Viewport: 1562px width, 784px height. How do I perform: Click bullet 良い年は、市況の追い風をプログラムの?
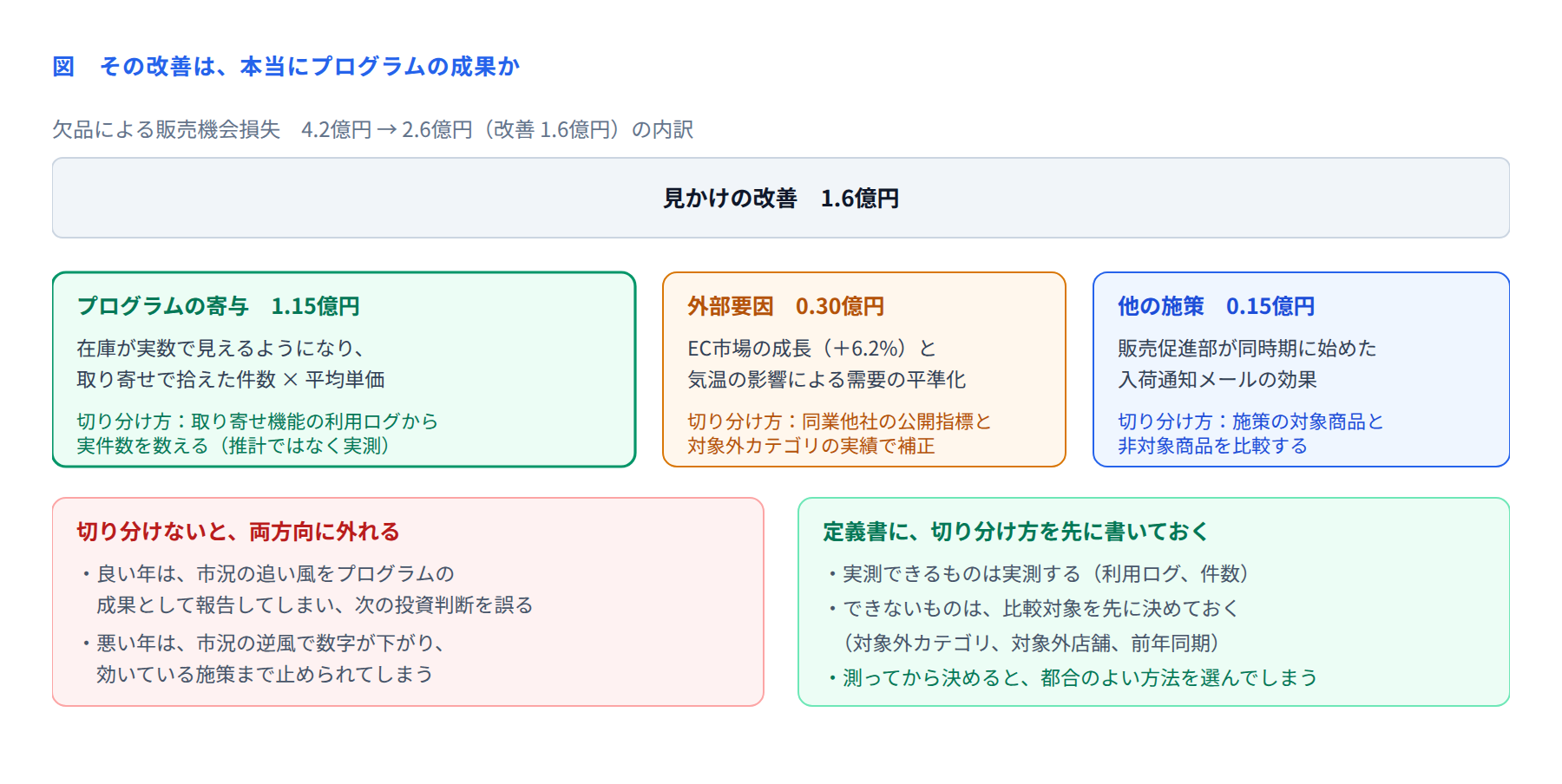(267, 573)
